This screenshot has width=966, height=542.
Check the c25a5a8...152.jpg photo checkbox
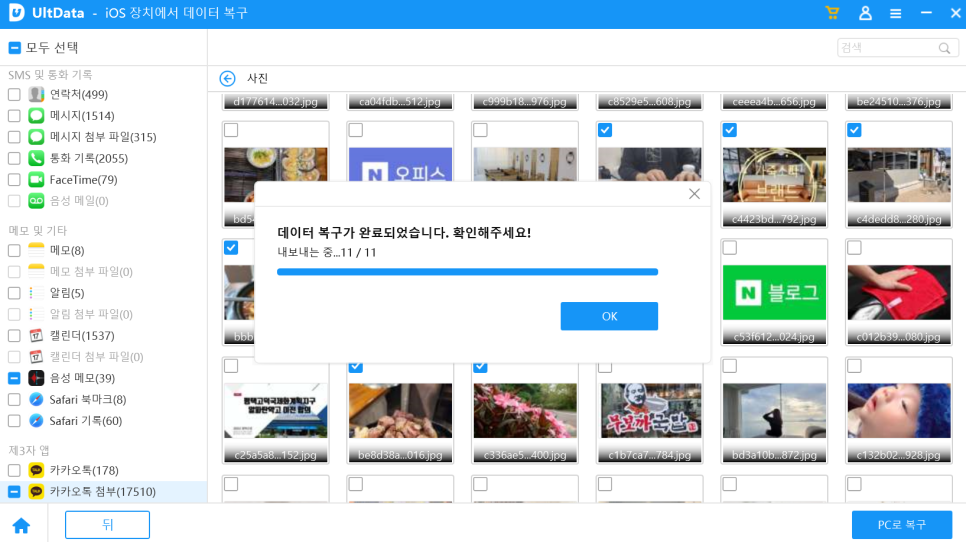(231, 366)
